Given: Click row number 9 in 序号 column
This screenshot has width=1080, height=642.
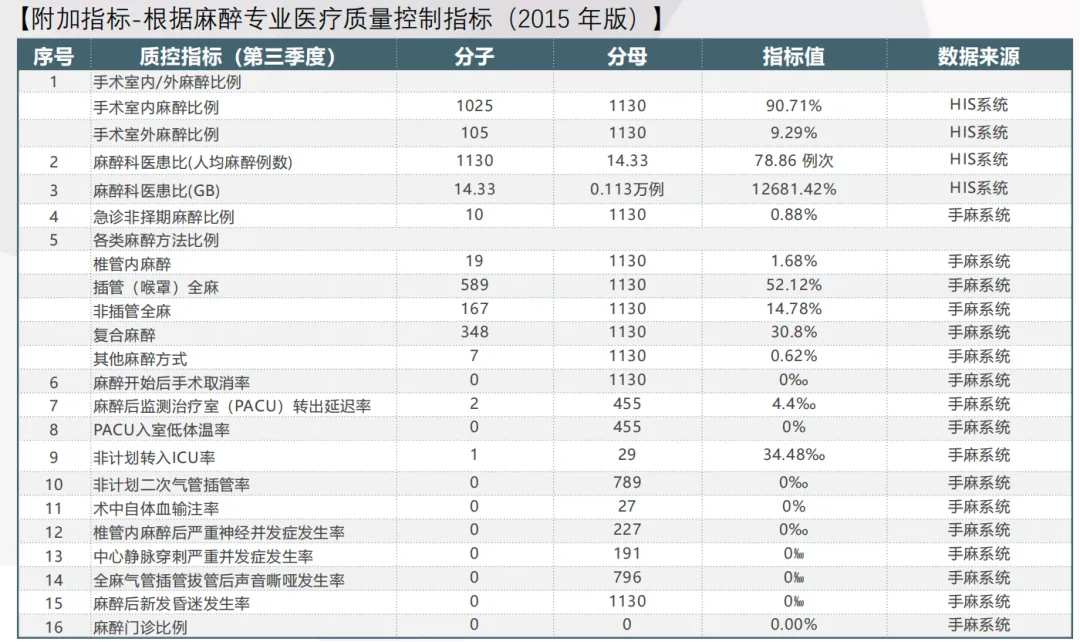Looking at the screenshot, I should coord(53,457).
